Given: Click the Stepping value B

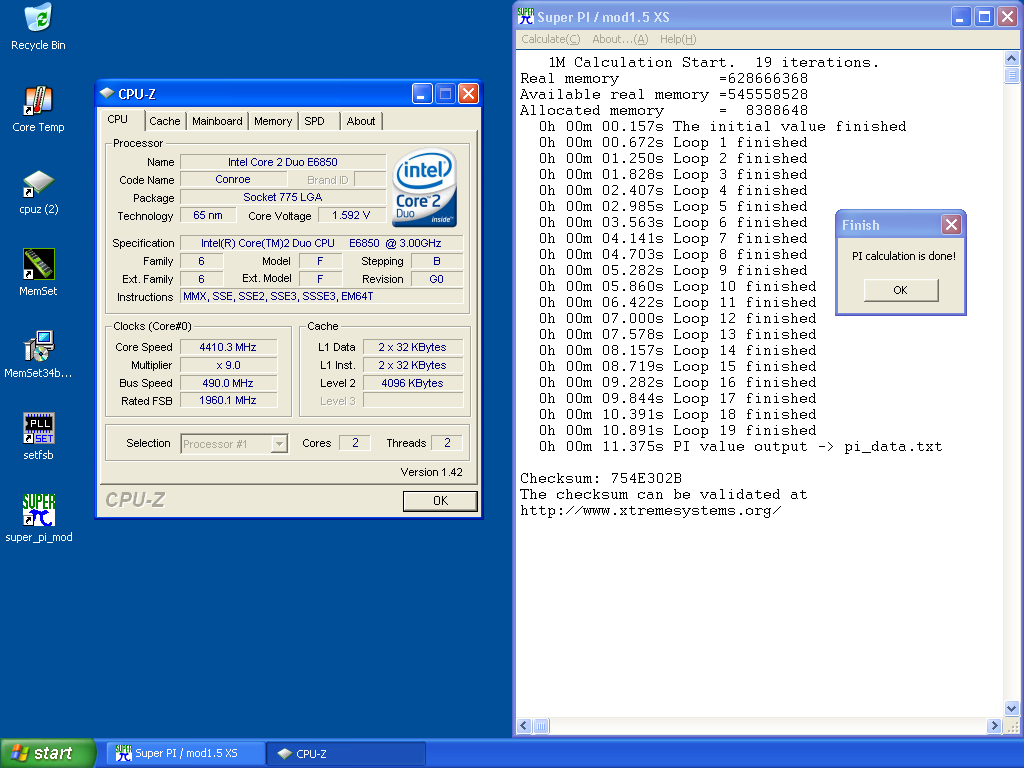Looking at the screenshot, I should tap(437, 261).
